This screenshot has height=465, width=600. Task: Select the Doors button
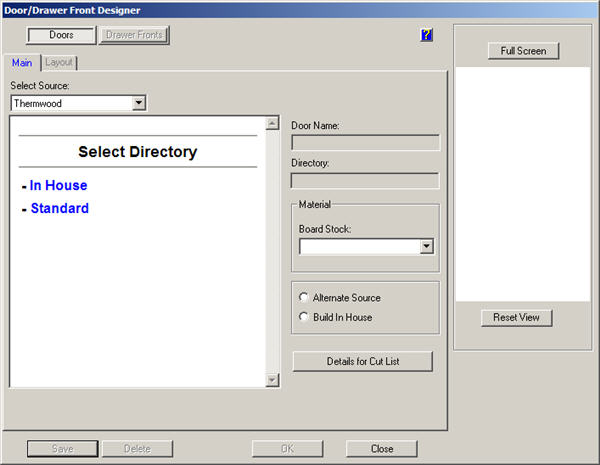click(61, 35)
